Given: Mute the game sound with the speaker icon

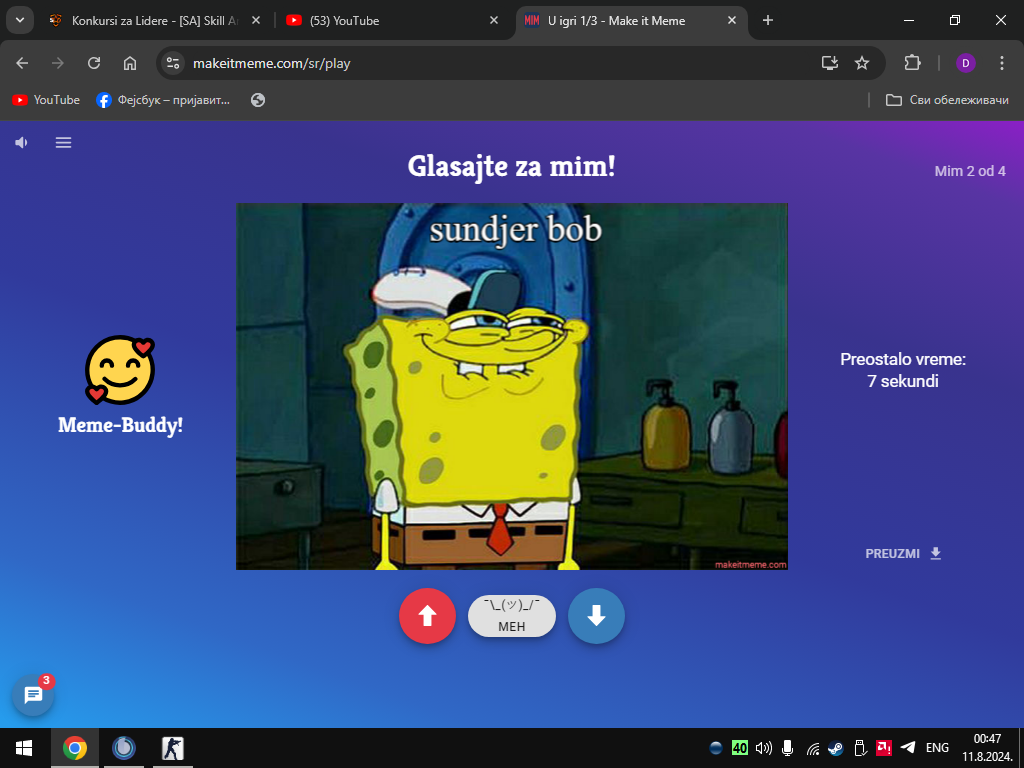Looking at the screenshot, I should pyautogui.click(x=22, y=142).
